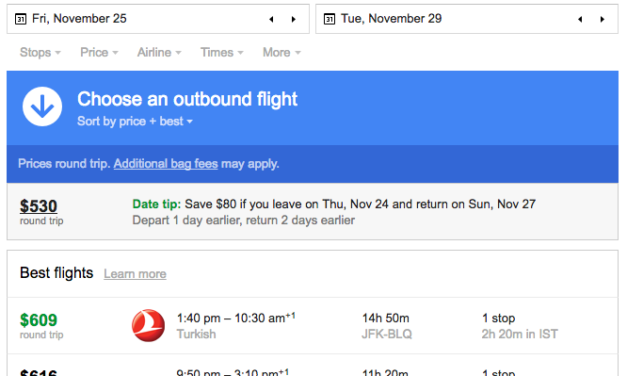
Task: Choose the $609 Turkish flight row
Action: coord(313,326)
